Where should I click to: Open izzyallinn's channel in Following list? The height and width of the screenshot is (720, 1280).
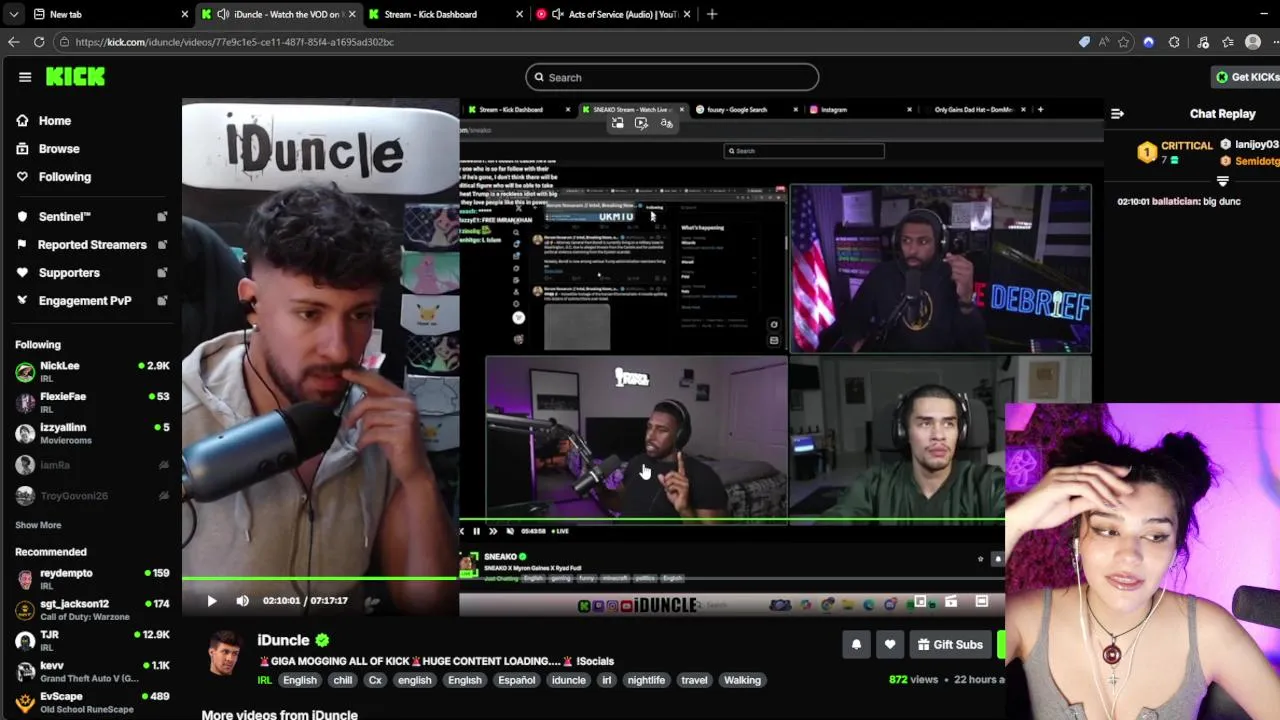coord(91,433)
